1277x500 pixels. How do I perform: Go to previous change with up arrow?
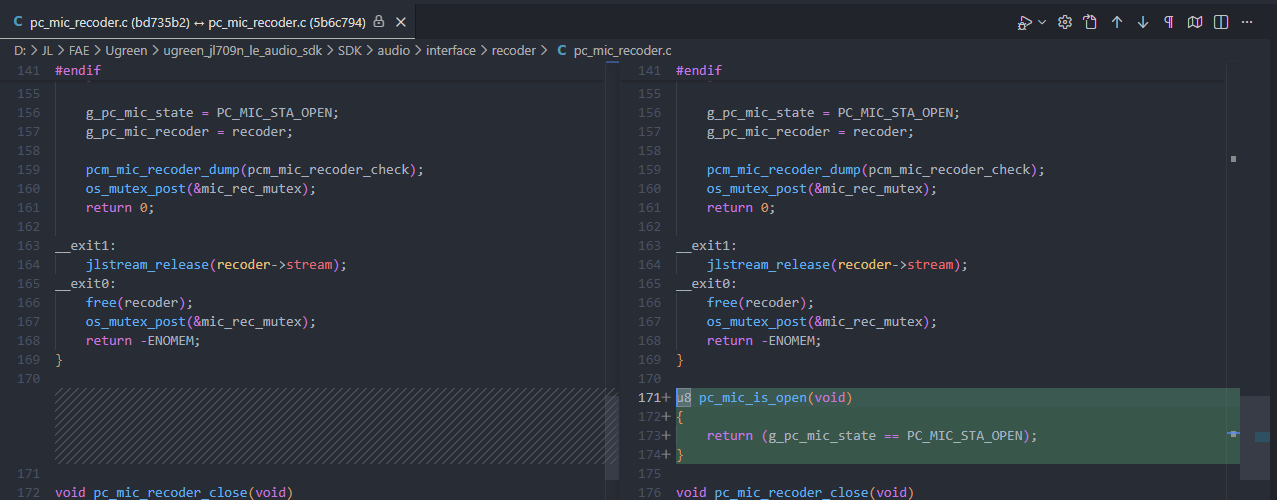click(1117, 22)
